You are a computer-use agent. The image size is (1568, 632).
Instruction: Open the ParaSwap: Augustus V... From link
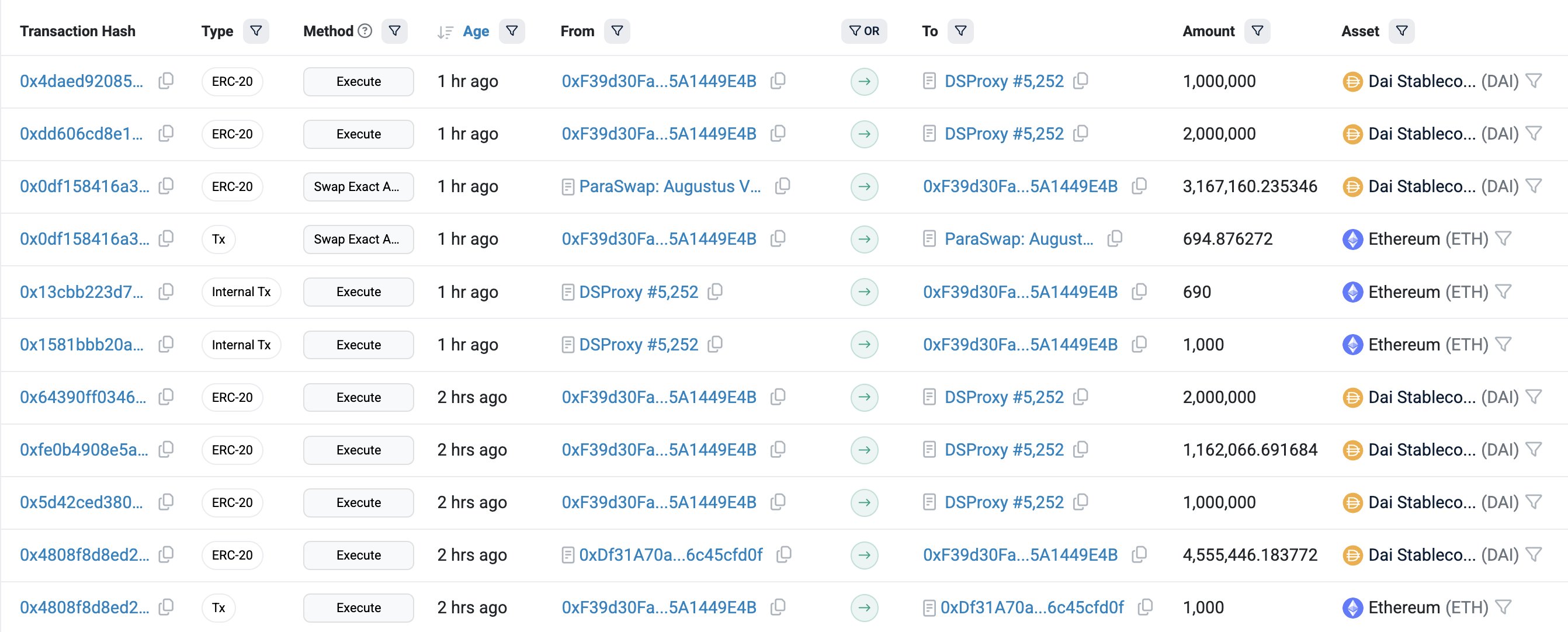(x=670, y=186)
